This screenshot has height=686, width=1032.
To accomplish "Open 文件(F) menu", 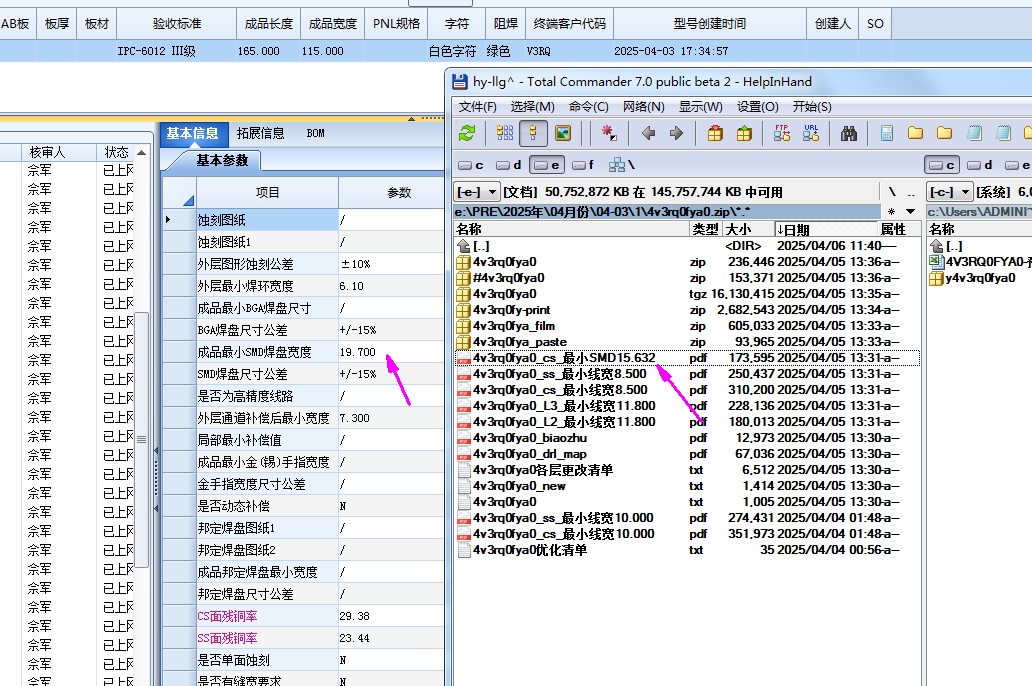I will coord(477,107).
